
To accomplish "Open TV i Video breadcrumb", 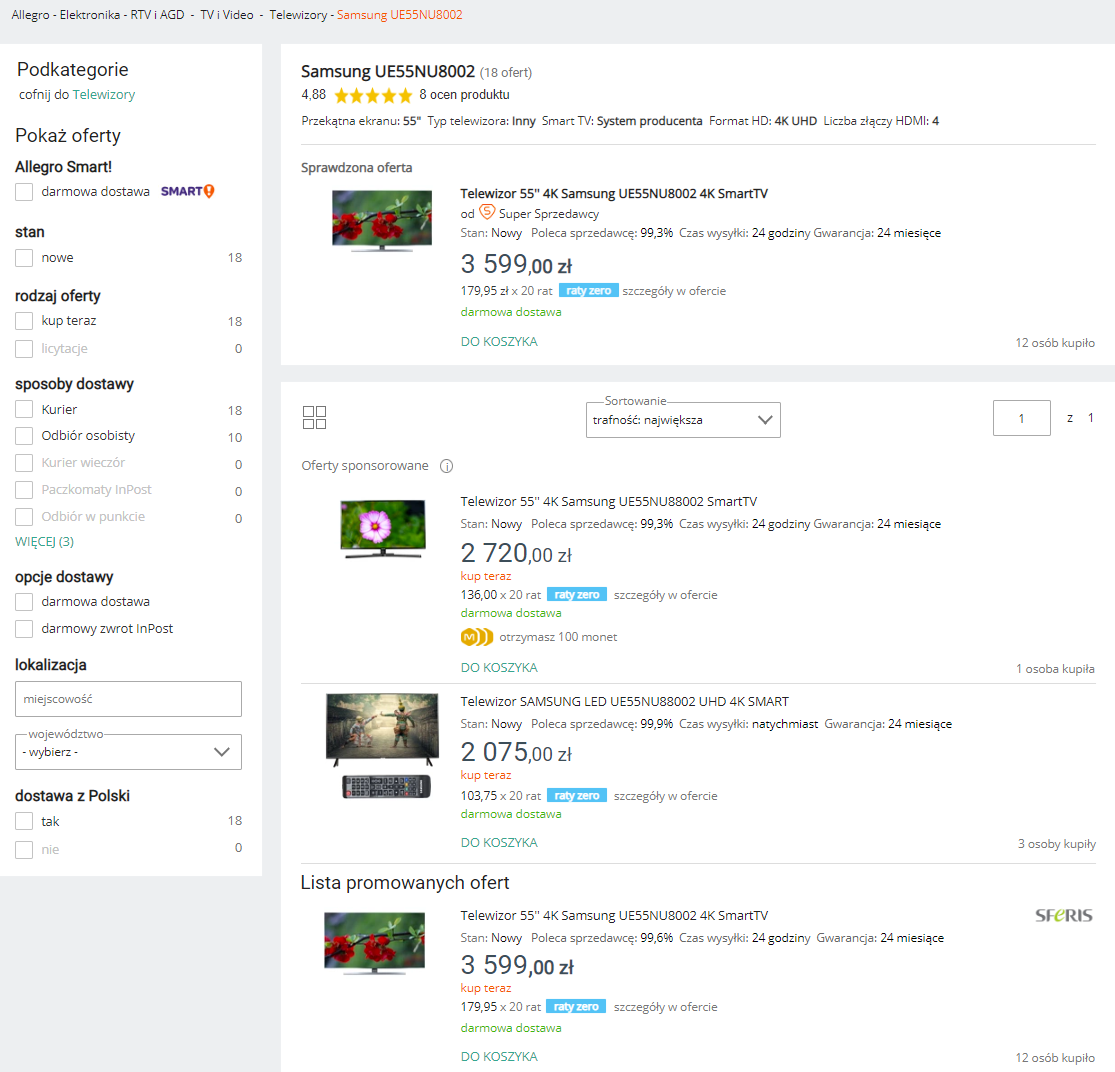I will click(x=227, y=15).
